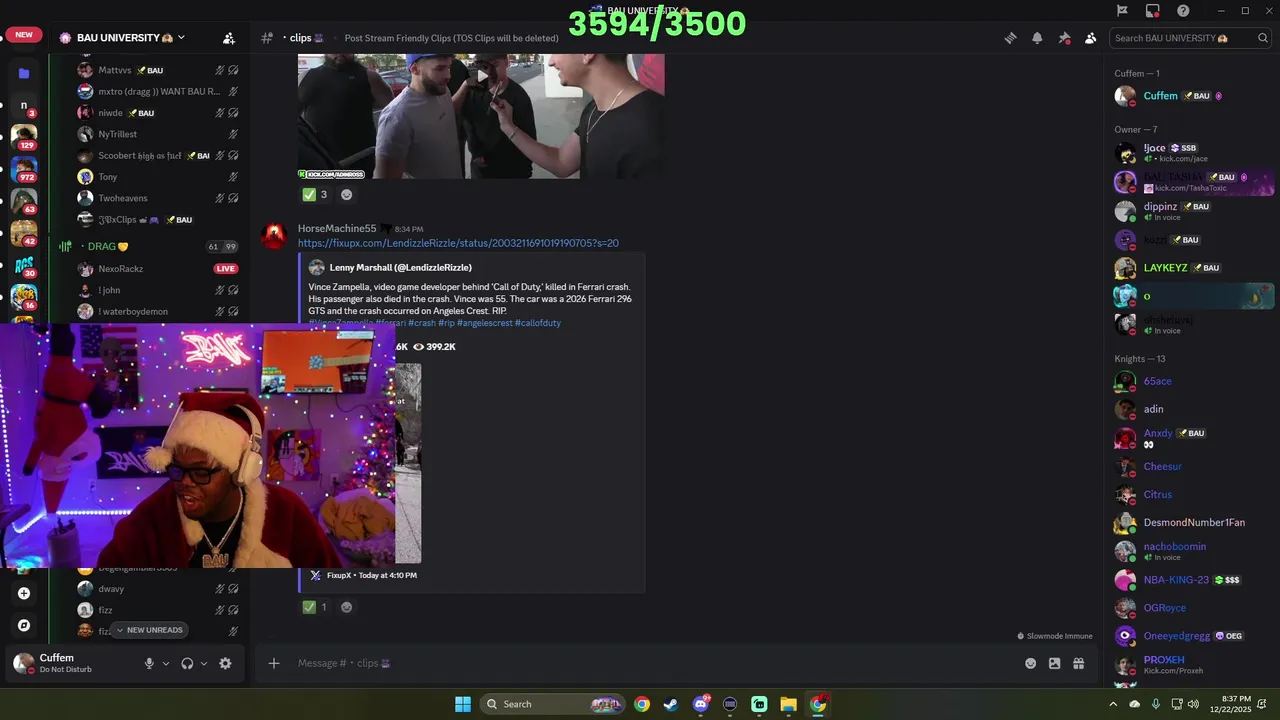Open User Settings gear icon
The height and width of the screenshot is (720, 1280).
click(225, 663)
